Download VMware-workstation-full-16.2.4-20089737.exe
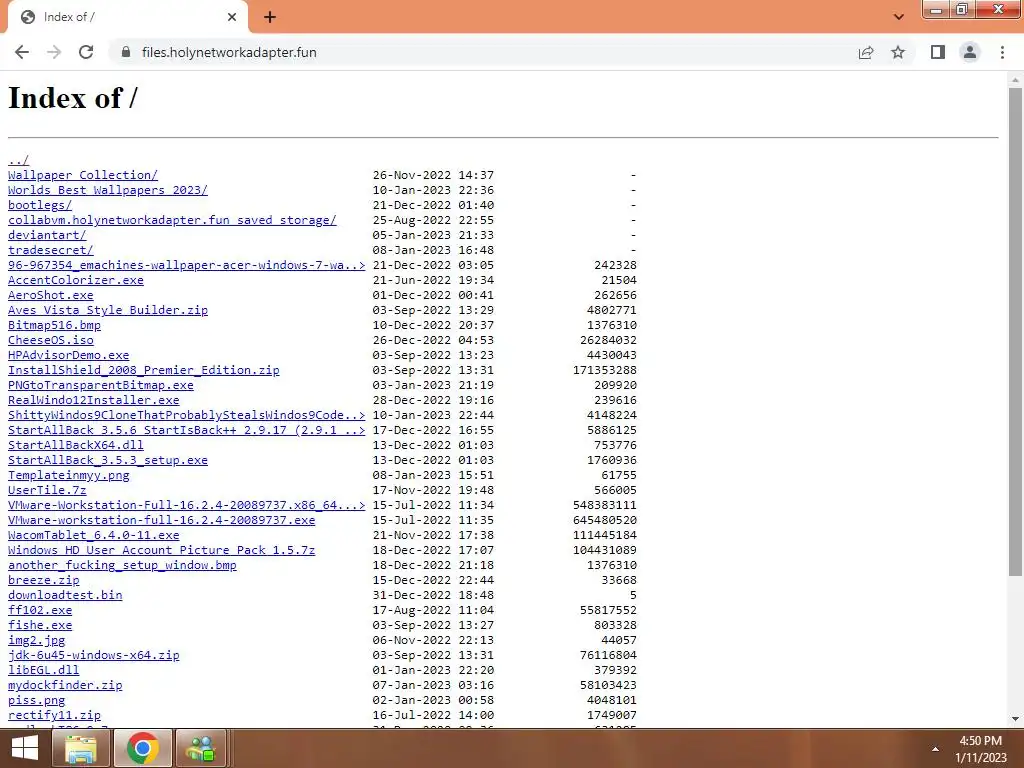Viewport: 1024px width, 768px height. pos(161,520)
